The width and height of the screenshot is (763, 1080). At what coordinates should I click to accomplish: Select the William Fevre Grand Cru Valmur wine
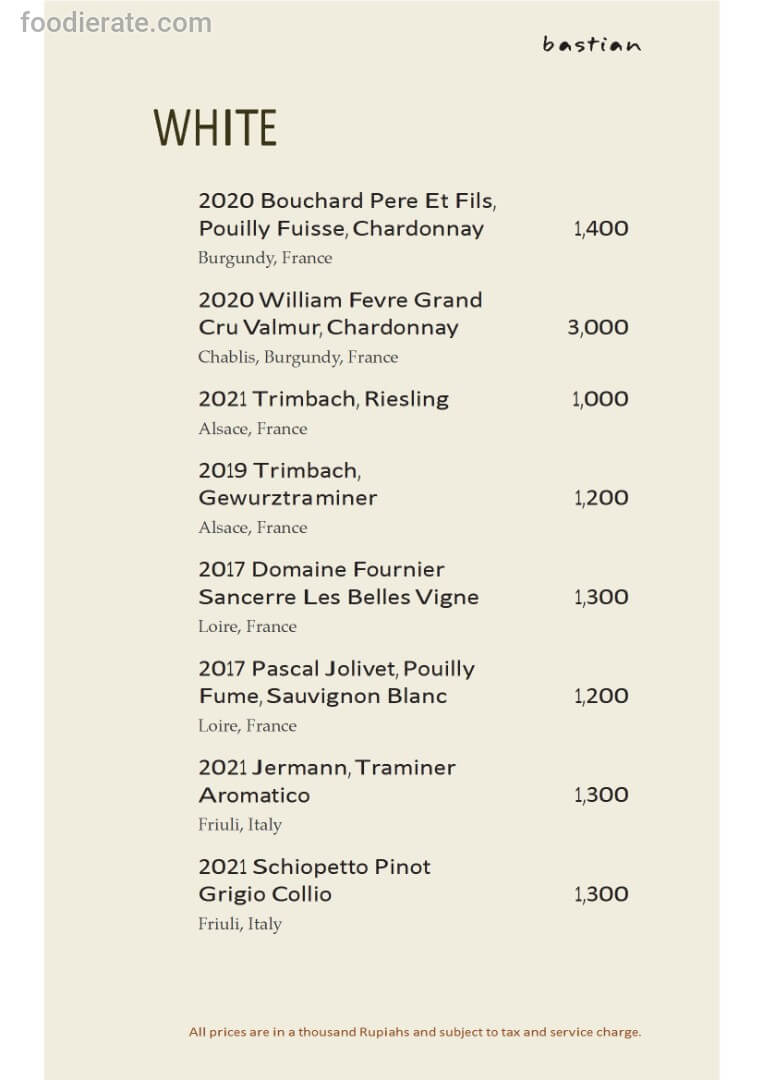point(340,313)
